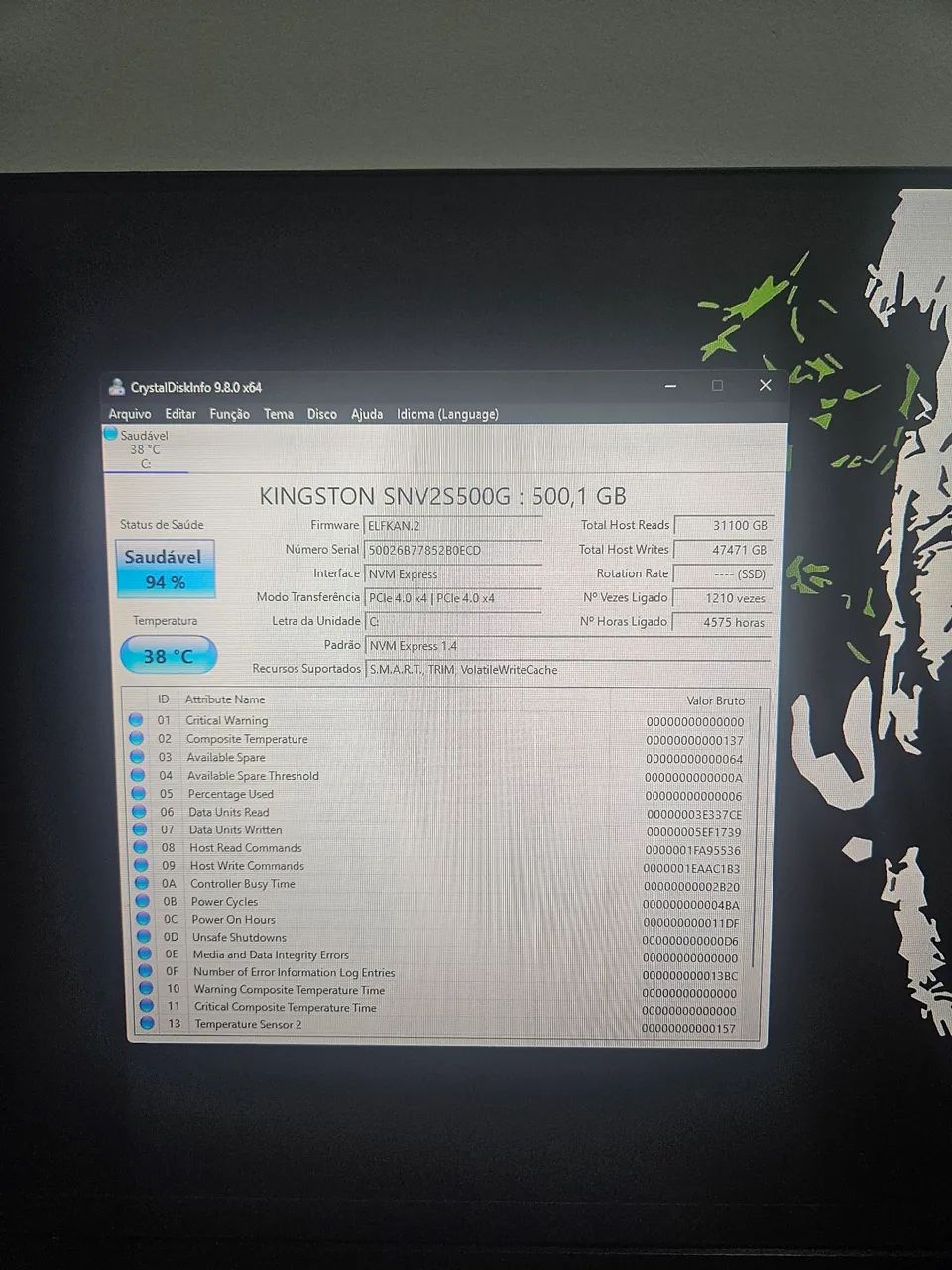Select the Percentage Used attribute name
Screen dimensions: 952x1270
(x=230, y=794)
